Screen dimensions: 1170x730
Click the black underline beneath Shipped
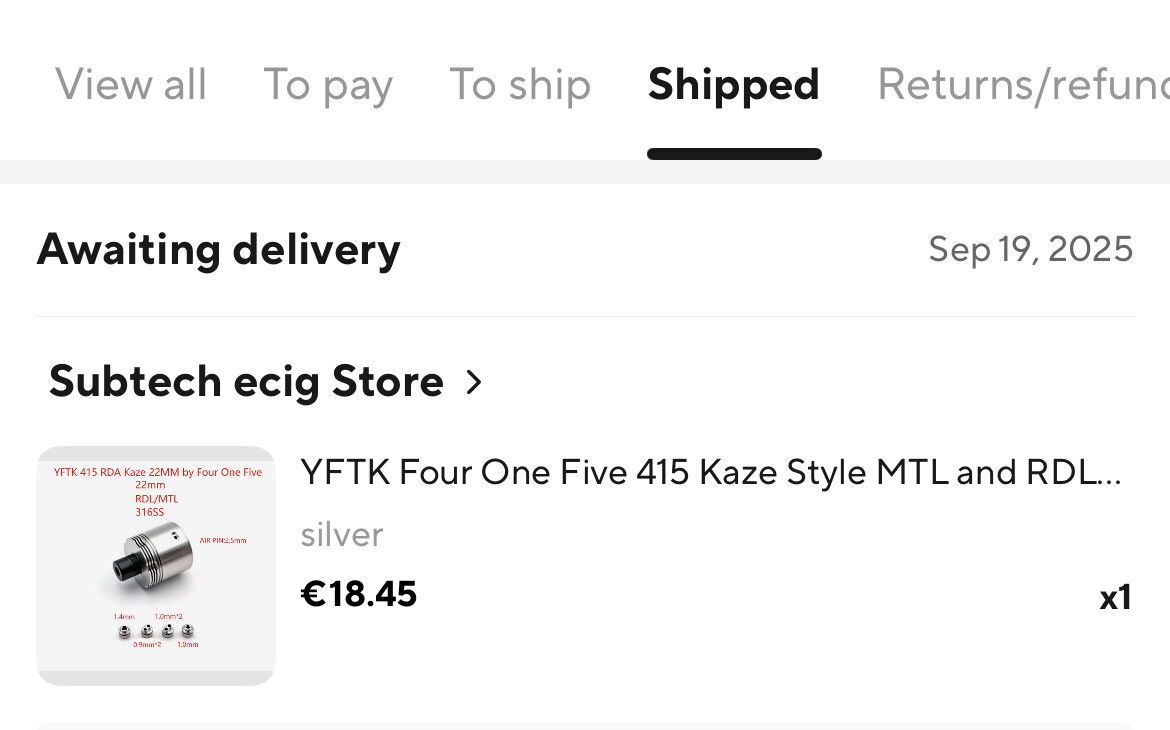tap(734, 154)
